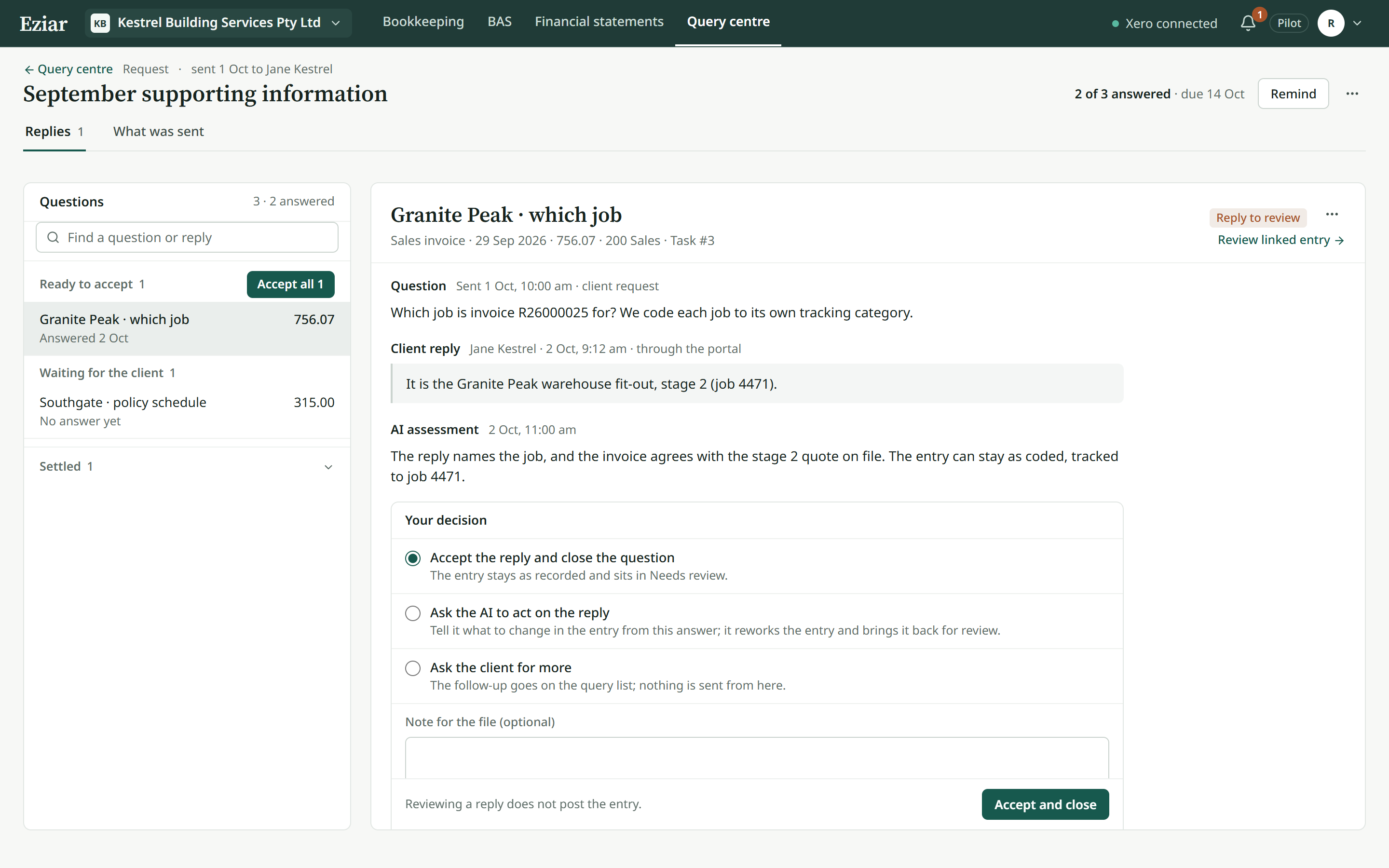Open Financial statements

599,22
